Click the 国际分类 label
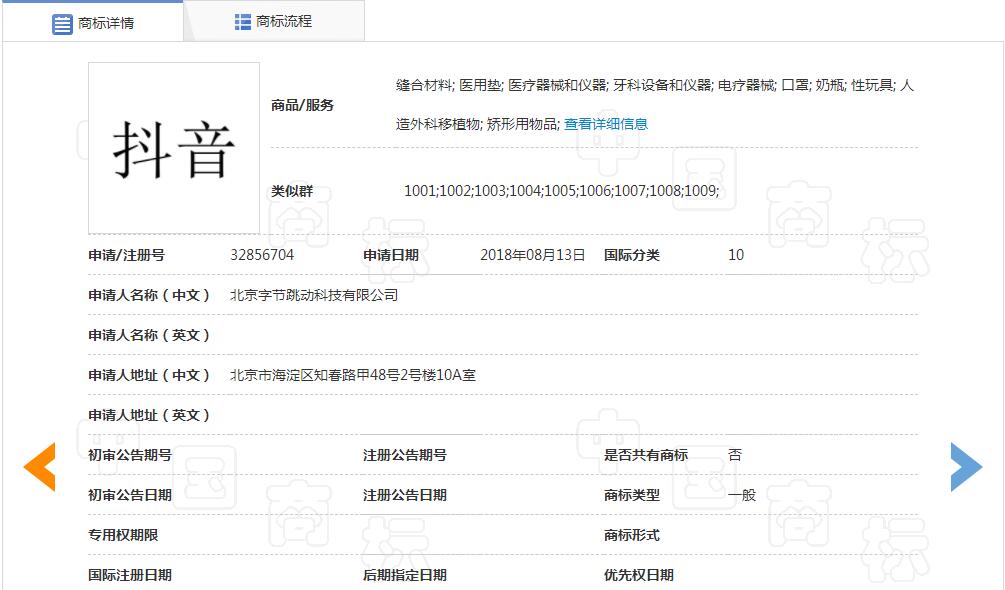 tap(632, 255)
